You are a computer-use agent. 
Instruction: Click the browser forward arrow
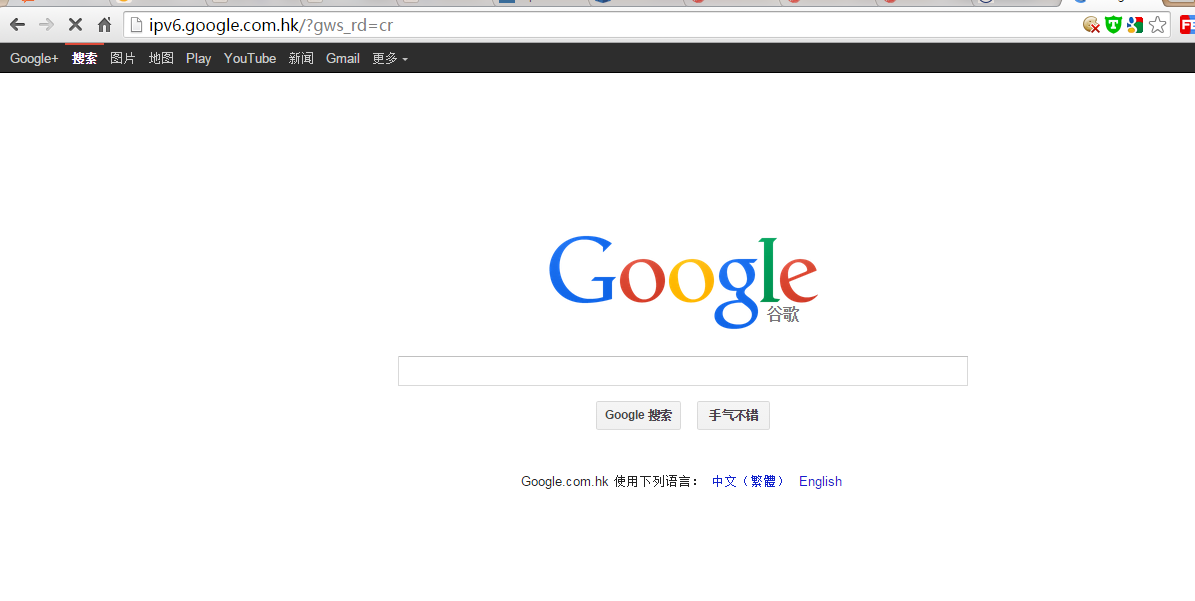coord(46,25)
